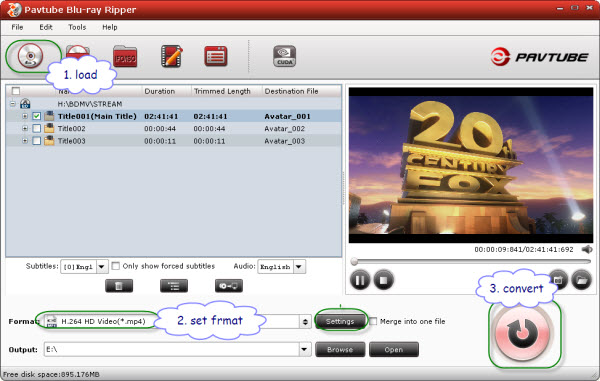Load Blu-ray disc with the disc icon
600x381 pixels.
pos(30,57)
